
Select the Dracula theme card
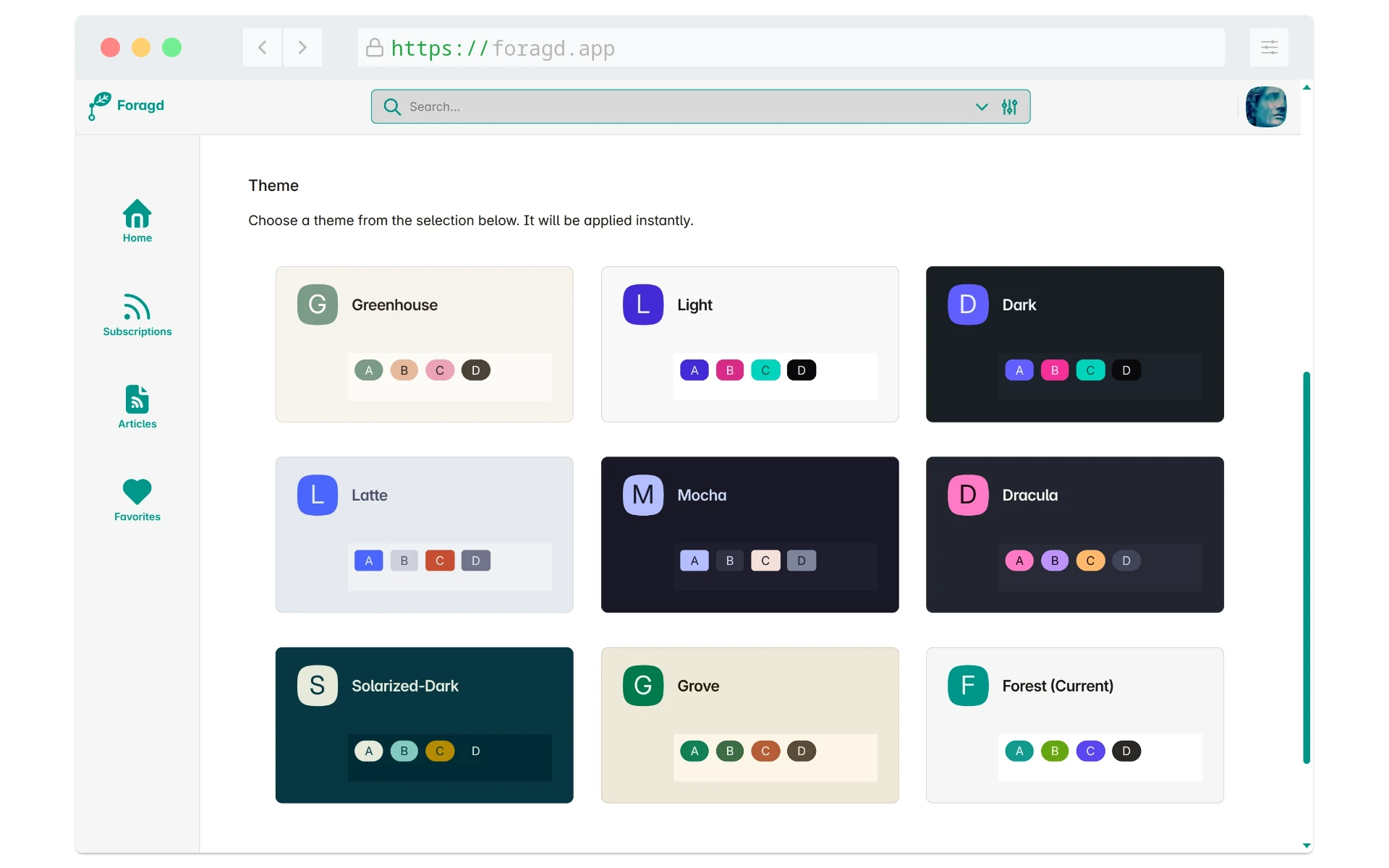click(x=1075, y=535)
